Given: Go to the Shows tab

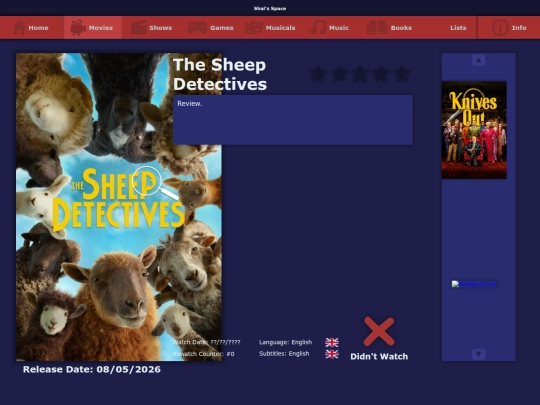Looking at the screenshot, I should 152,28.
